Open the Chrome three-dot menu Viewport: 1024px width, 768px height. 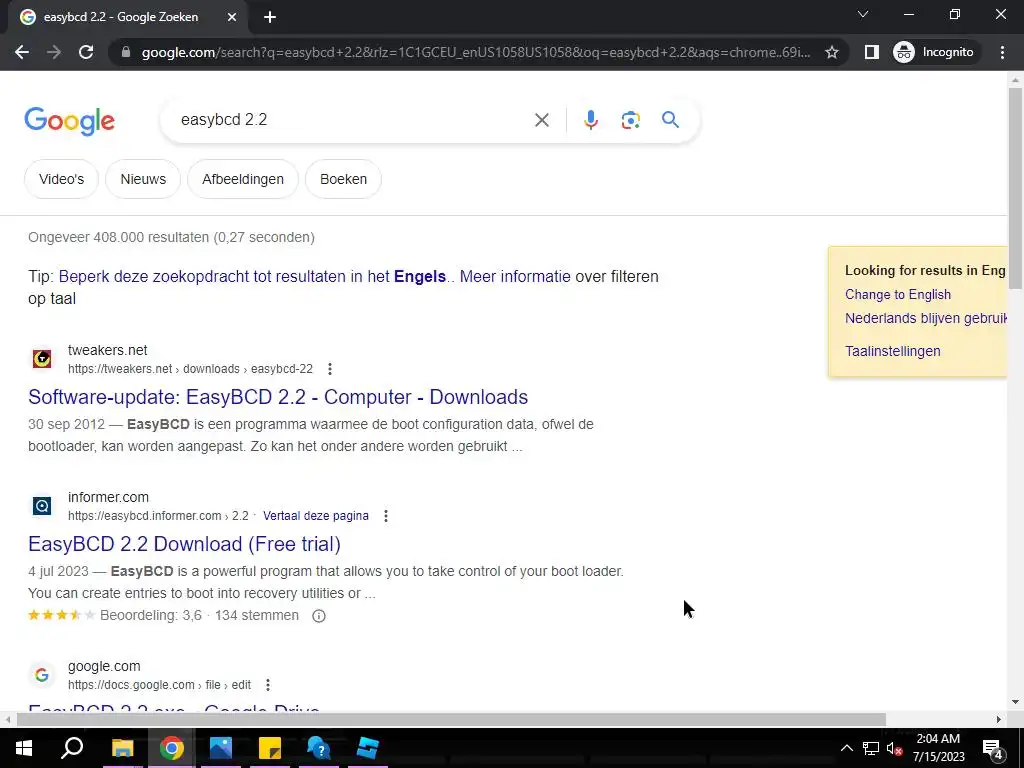tap(1002, 52)
